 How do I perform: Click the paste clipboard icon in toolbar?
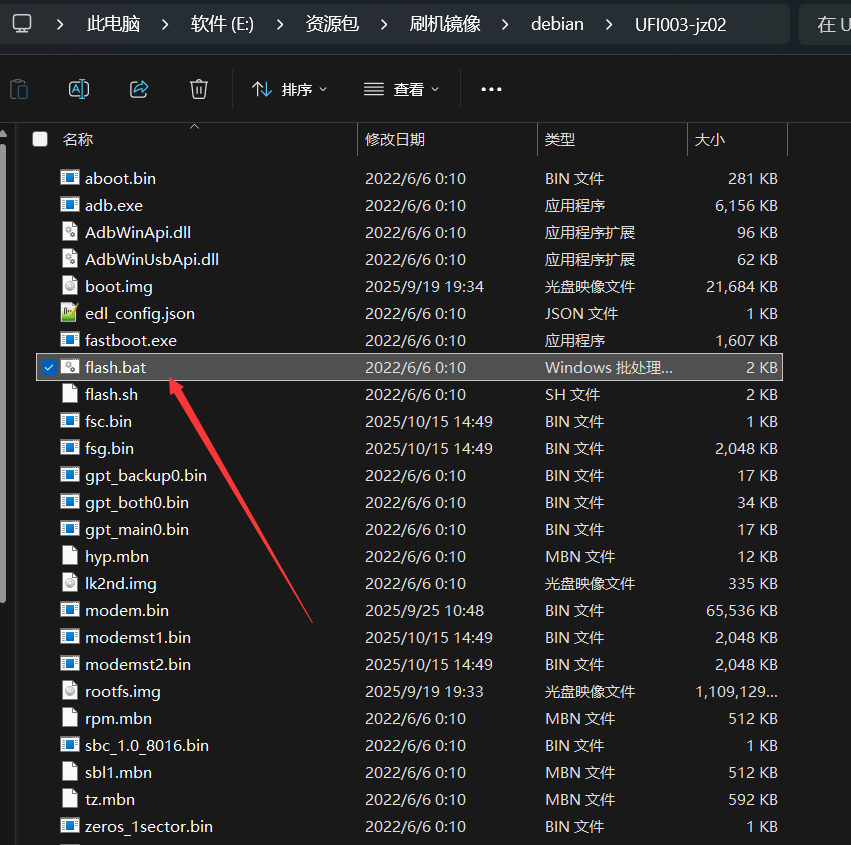(20, 89)
